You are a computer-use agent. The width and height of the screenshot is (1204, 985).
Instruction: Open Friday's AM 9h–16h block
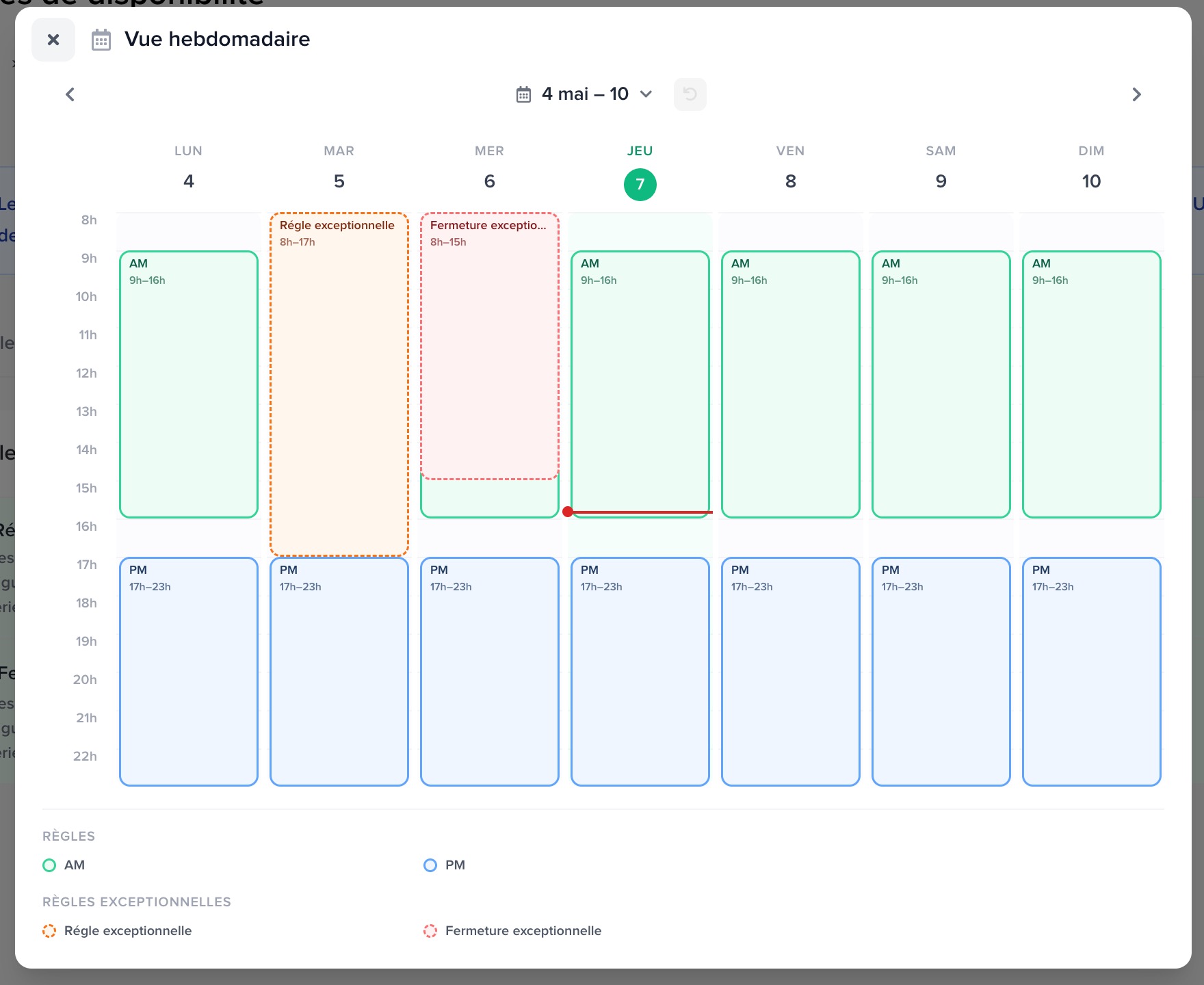click(x=791, y=384)
